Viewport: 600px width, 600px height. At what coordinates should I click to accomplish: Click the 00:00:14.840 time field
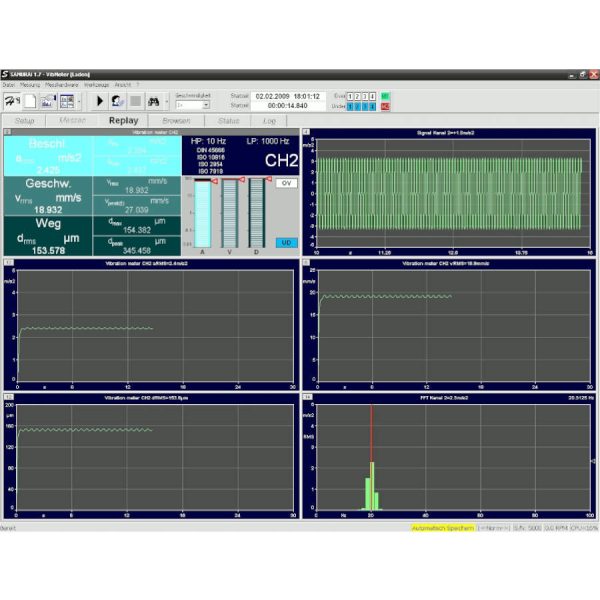coord(288,106)
